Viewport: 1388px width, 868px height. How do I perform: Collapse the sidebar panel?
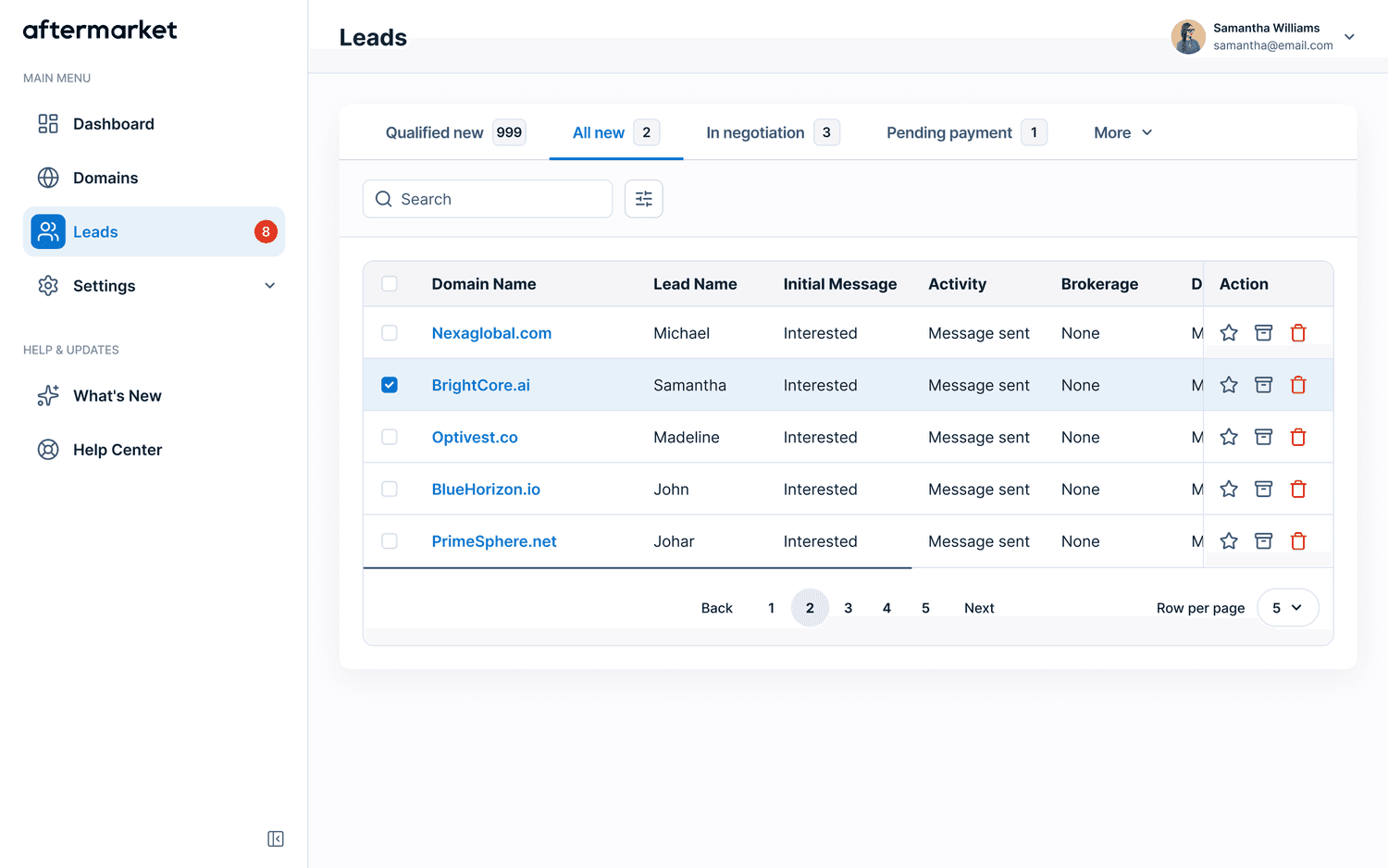click(276, 838)
